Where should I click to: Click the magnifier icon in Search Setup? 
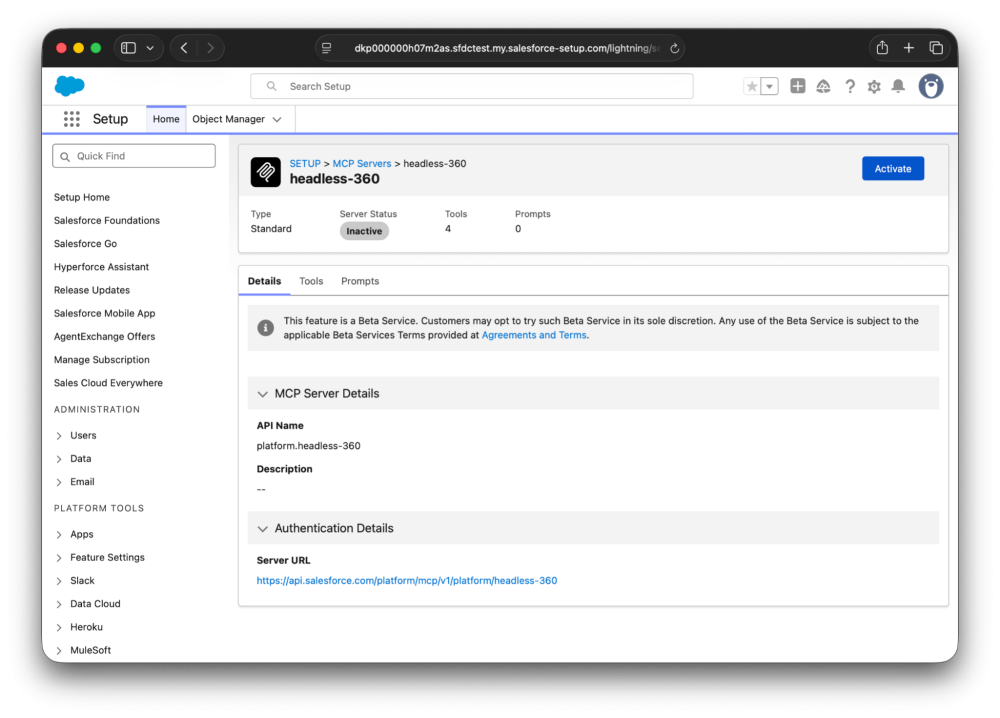click(271, 86)
